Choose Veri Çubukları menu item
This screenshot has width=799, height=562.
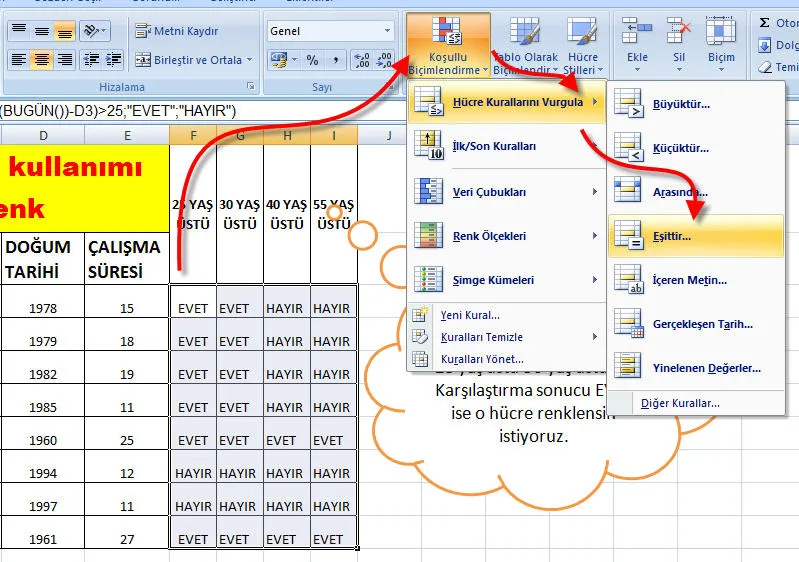pos(506,191)
